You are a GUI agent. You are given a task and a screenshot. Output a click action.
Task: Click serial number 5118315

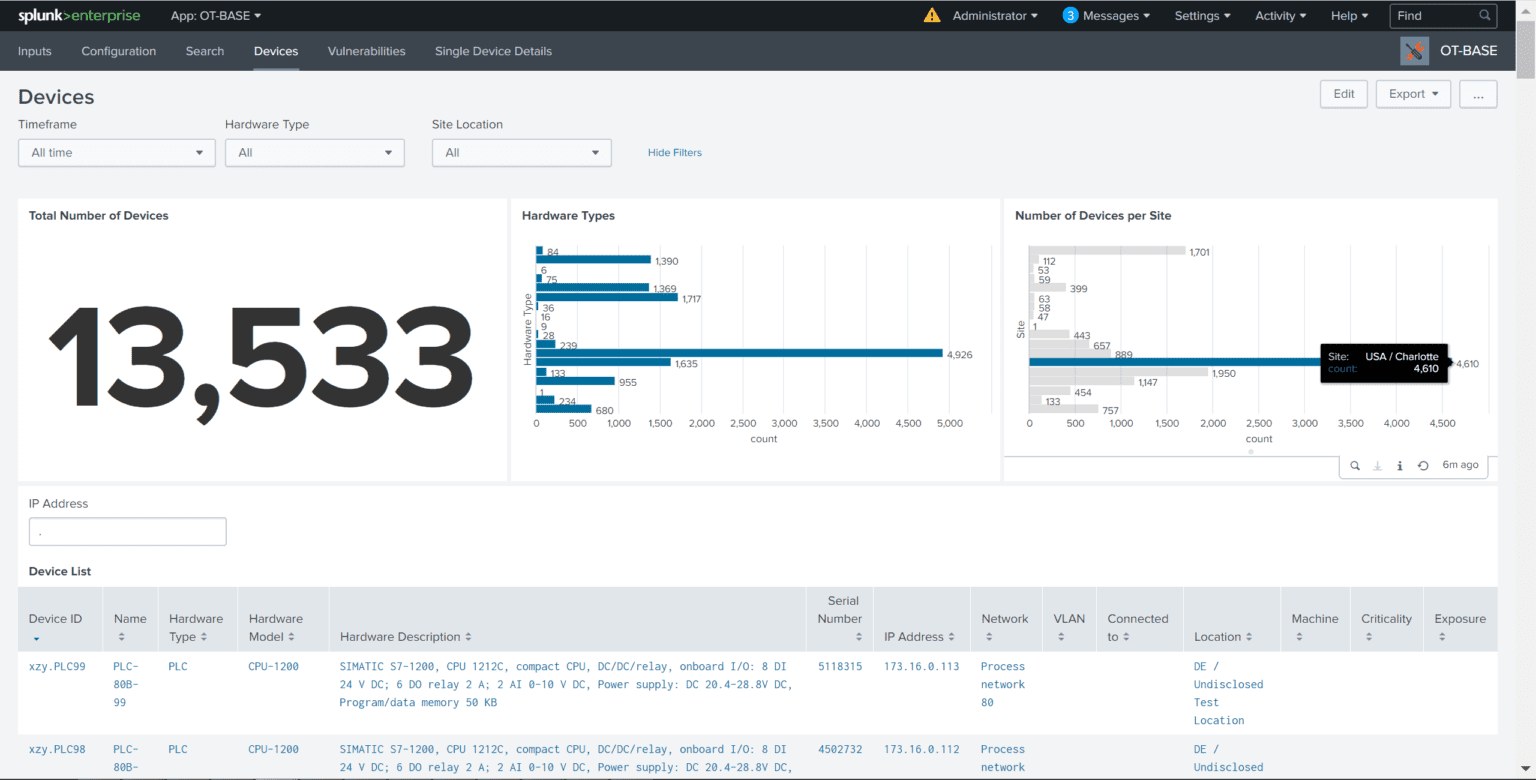[x=840, y=666]
